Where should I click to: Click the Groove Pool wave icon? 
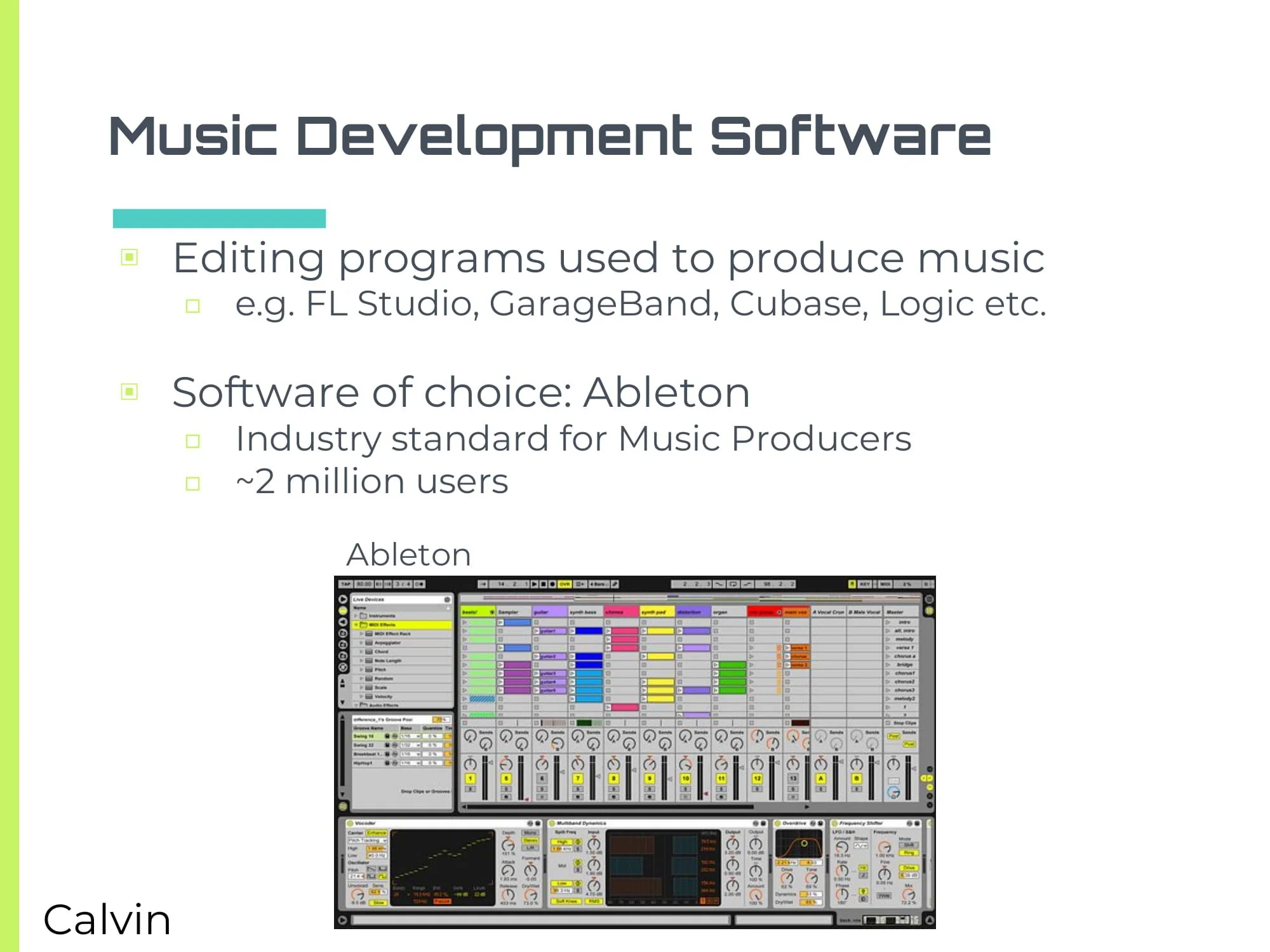point(343,806)
